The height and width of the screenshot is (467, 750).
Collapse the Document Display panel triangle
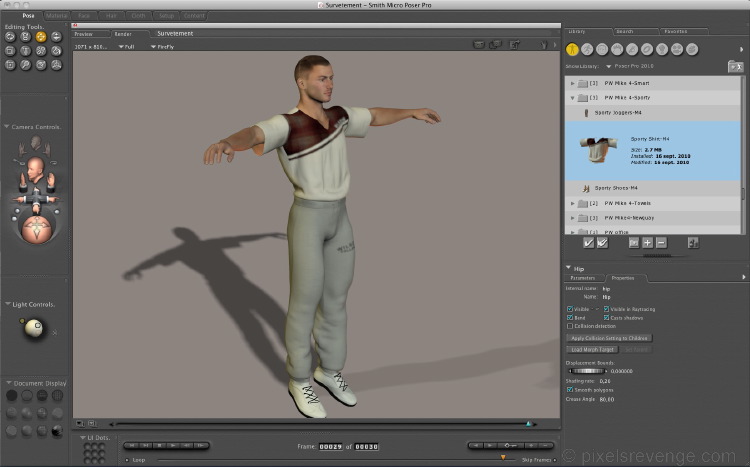[9, 383]
